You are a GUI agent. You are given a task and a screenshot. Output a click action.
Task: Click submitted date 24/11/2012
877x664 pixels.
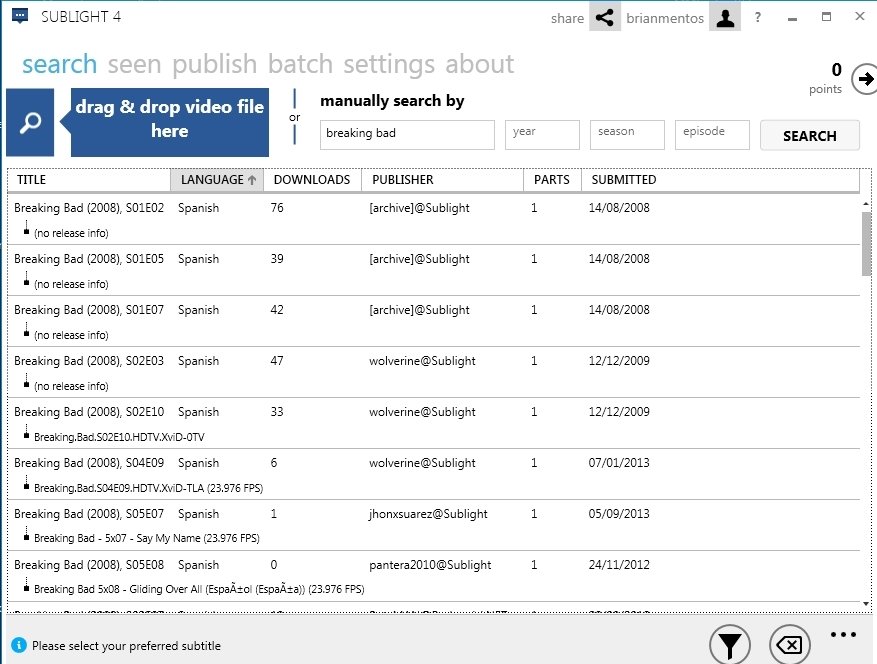[x=619, y=565]
